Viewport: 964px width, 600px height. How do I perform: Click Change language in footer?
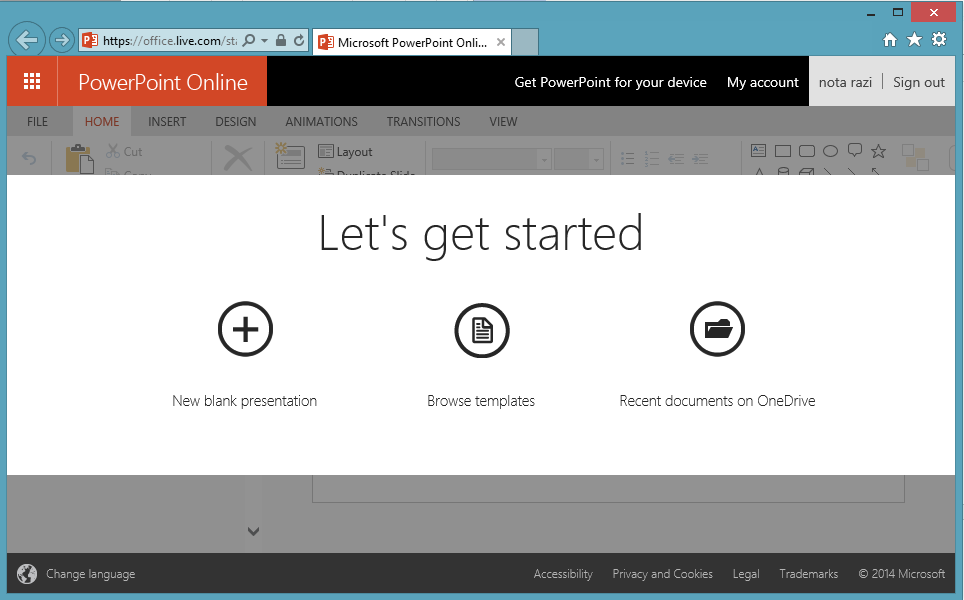coord(90,574)
